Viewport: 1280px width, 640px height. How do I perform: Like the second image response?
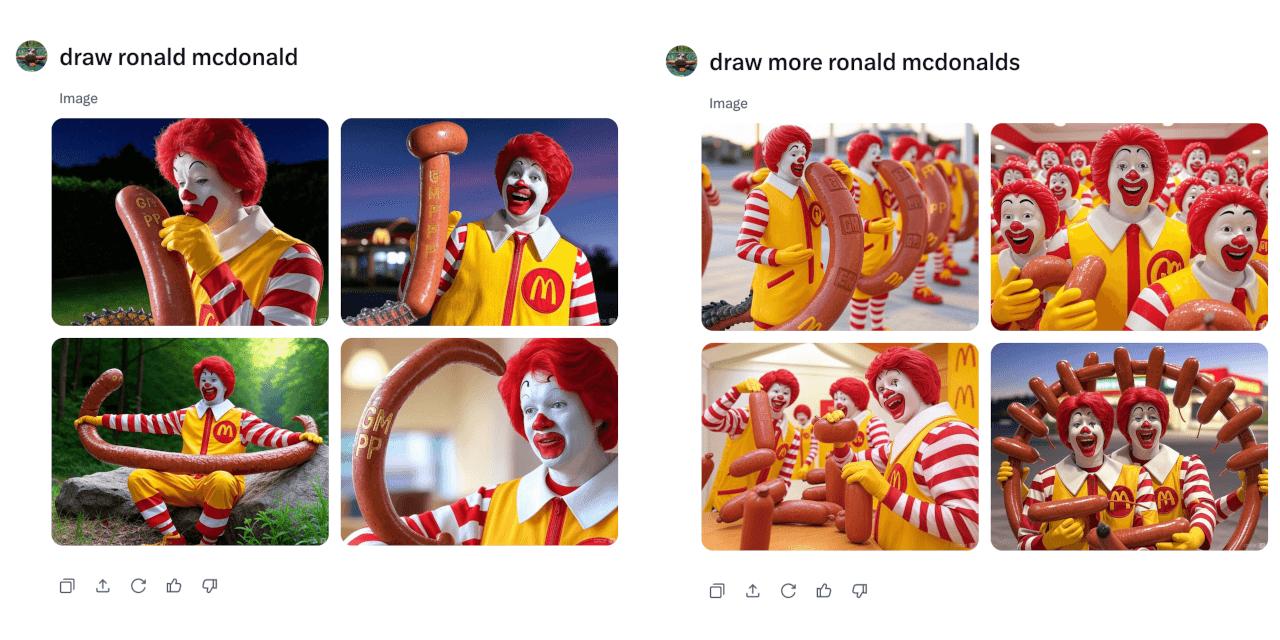click(824, 591)
